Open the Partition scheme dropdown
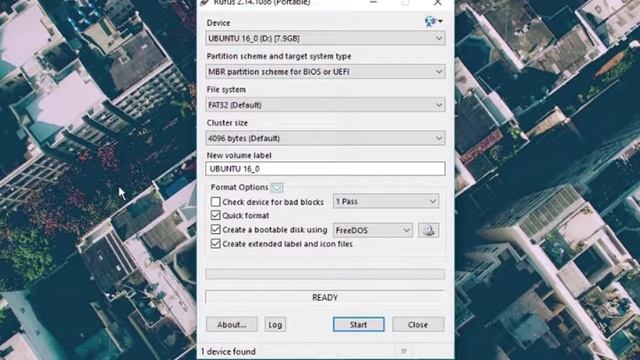The image size is (640, 360). coord(325,72)
